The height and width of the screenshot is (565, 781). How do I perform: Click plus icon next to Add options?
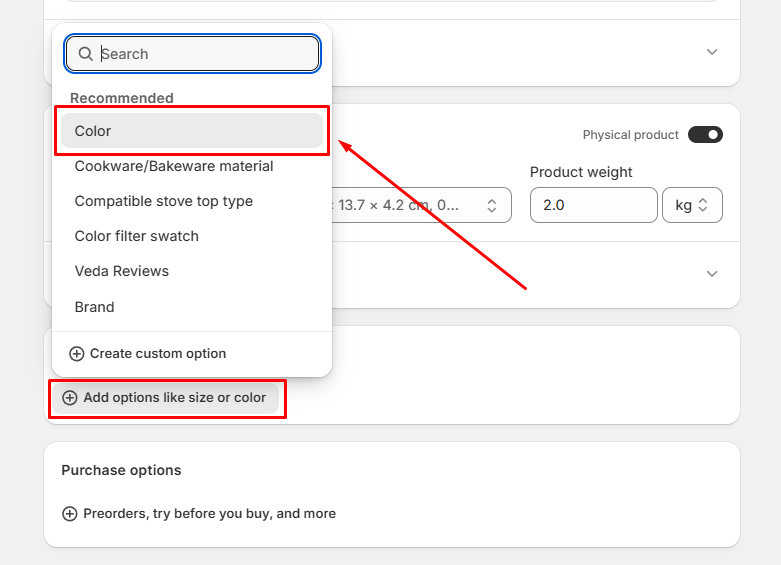point(70,397)
